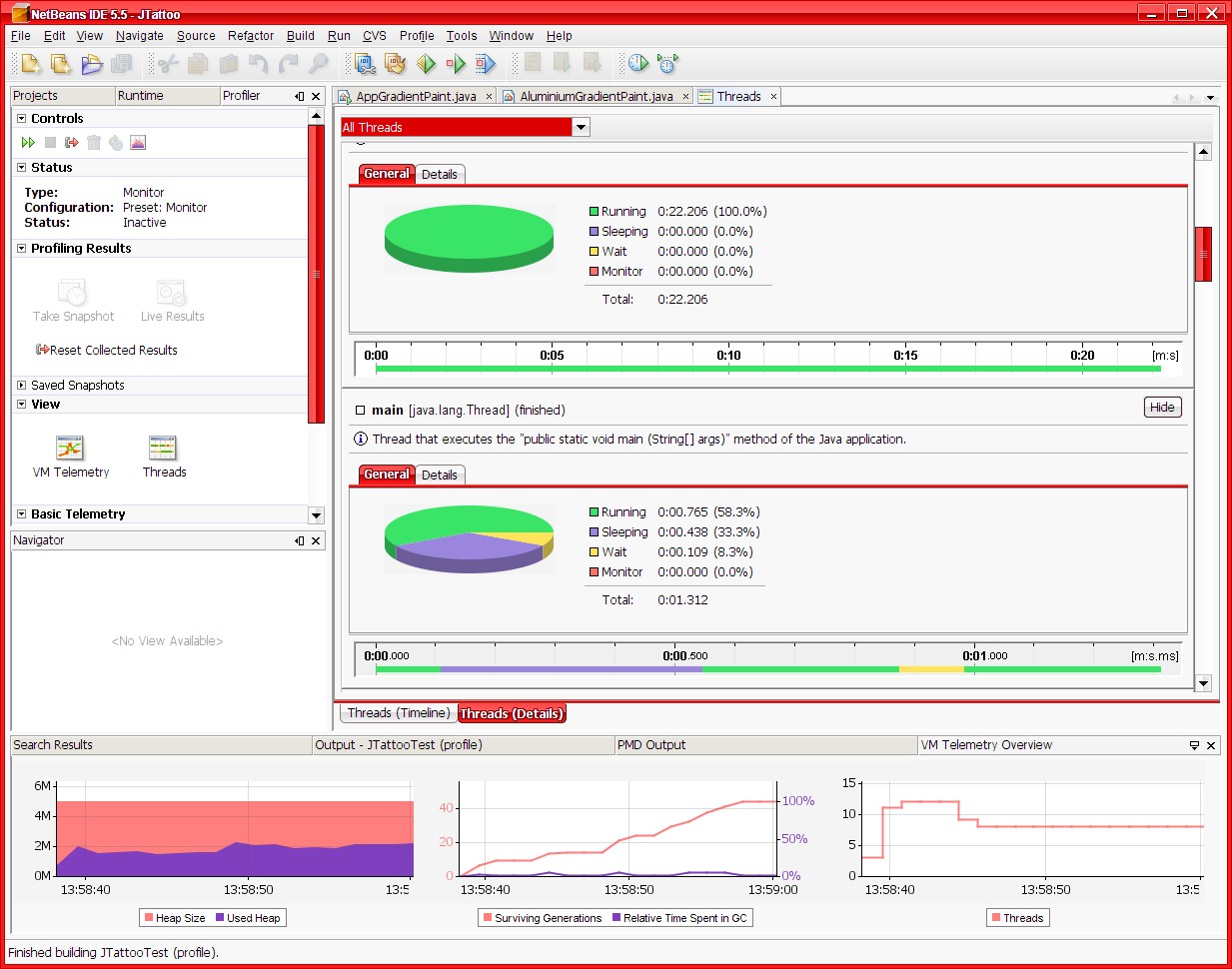The height and width of the screenshot is (969, 1232).
Task: Collapse the View section
Action: coord(21,405)
